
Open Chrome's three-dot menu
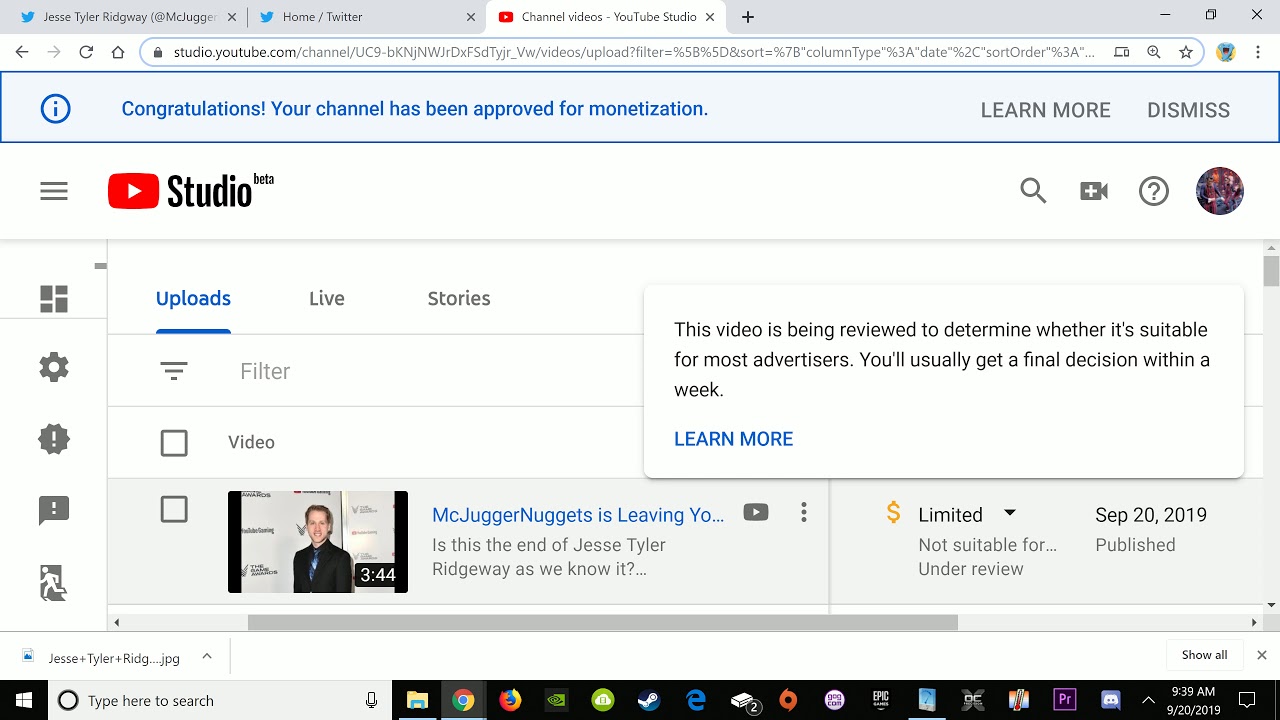tap(1257, 52)
